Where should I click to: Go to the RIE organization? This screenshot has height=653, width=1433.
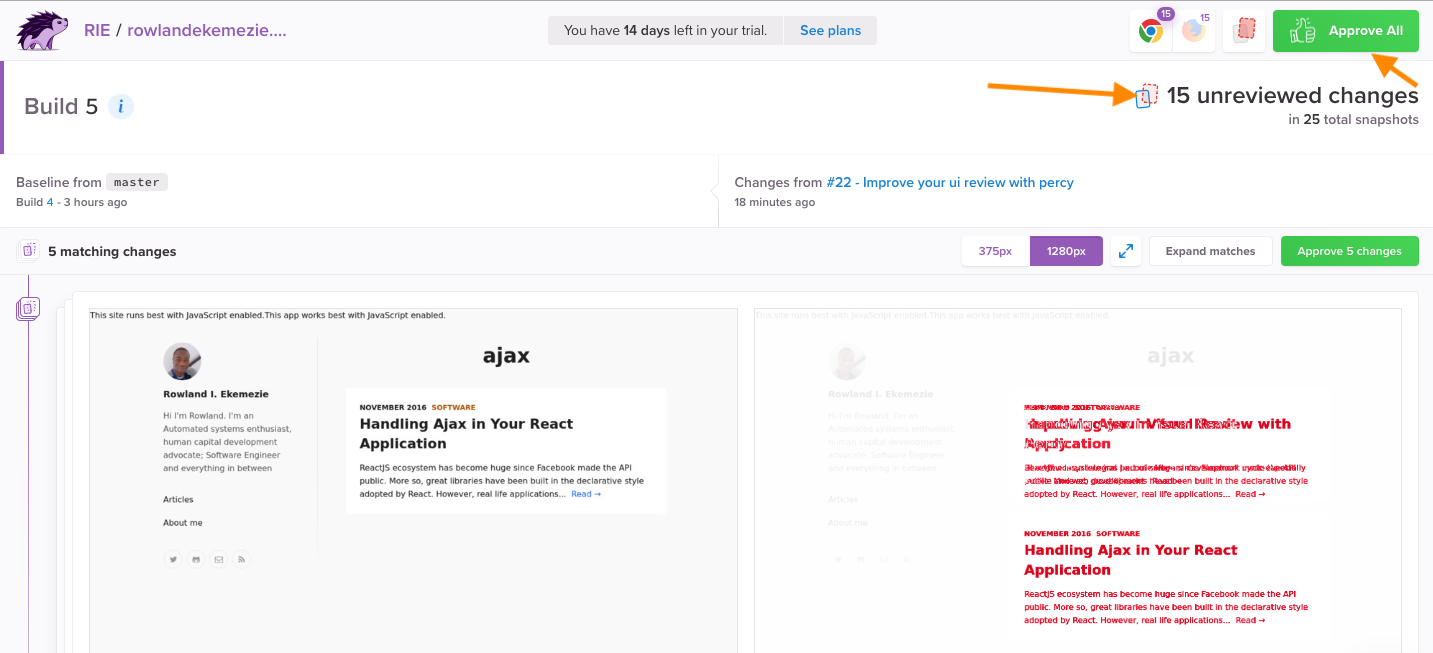pyautogui.click(x=97, y=30)
